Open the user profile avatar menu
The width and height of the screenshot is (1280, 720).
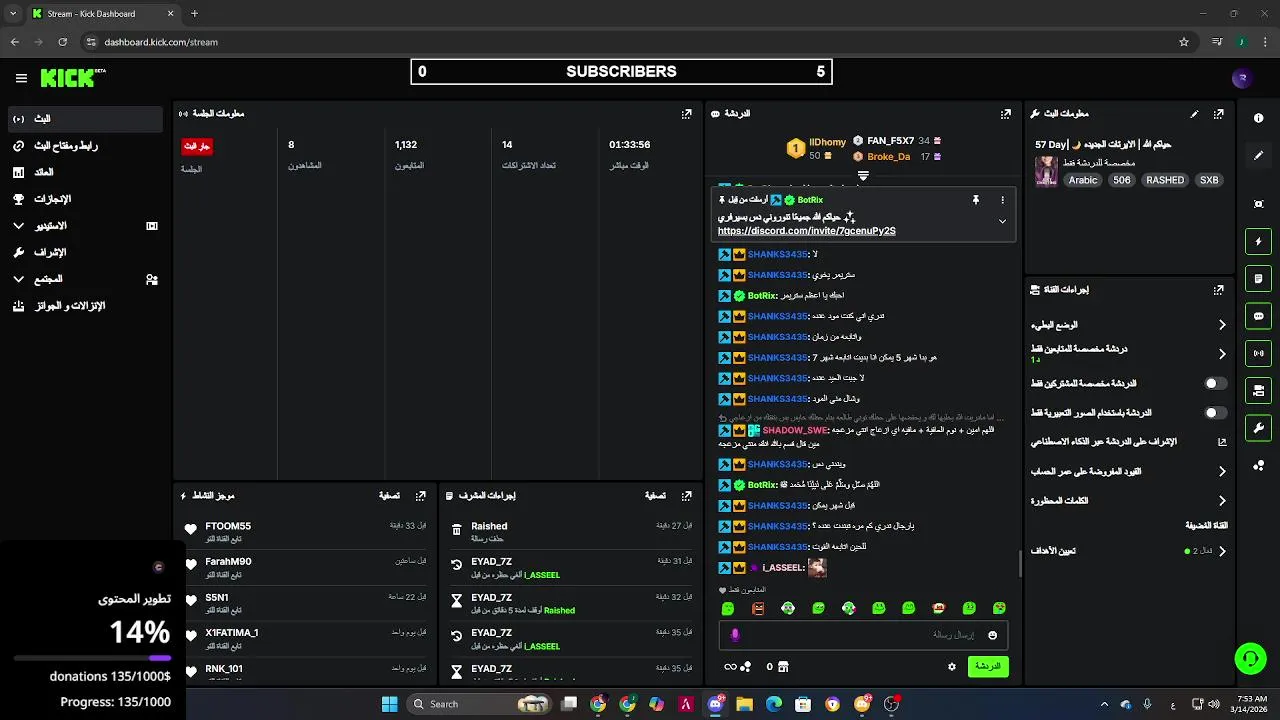1242,78
